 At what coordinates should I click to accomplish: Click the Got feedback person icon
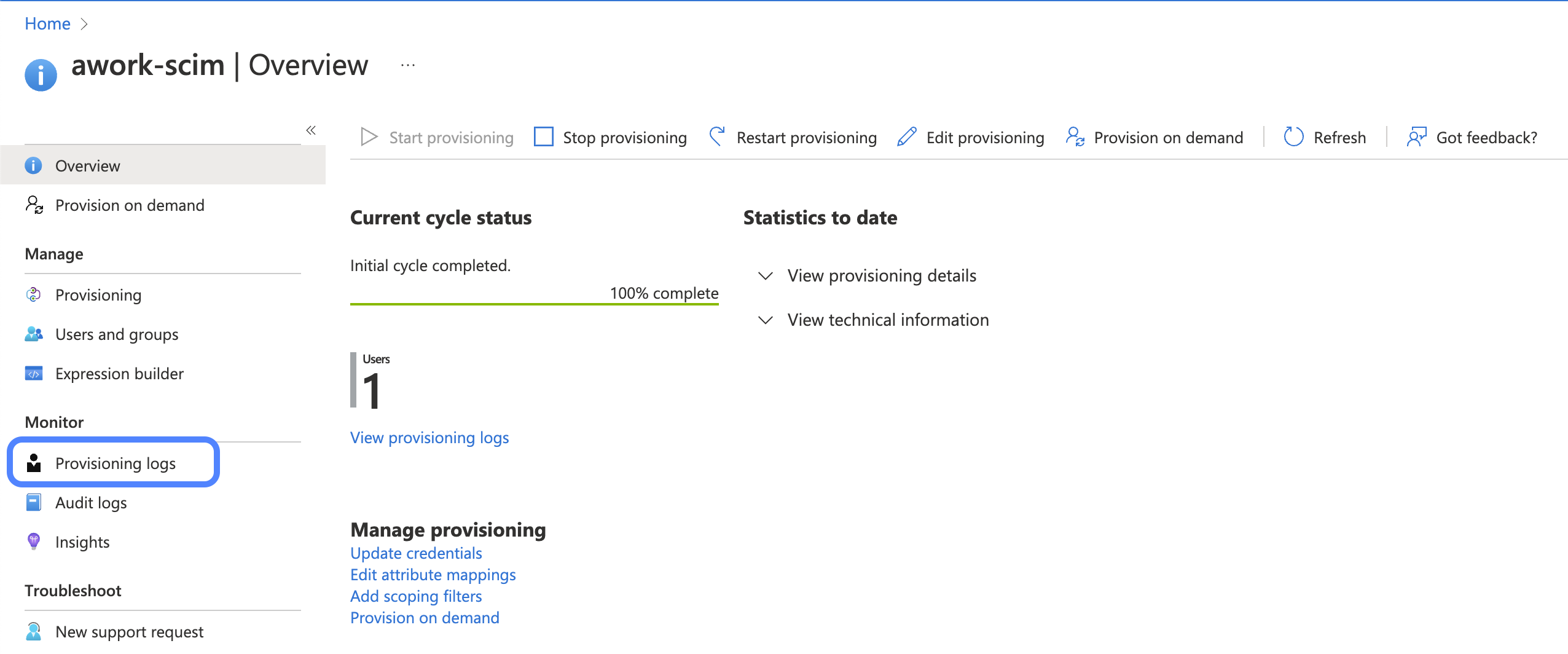1417,136
